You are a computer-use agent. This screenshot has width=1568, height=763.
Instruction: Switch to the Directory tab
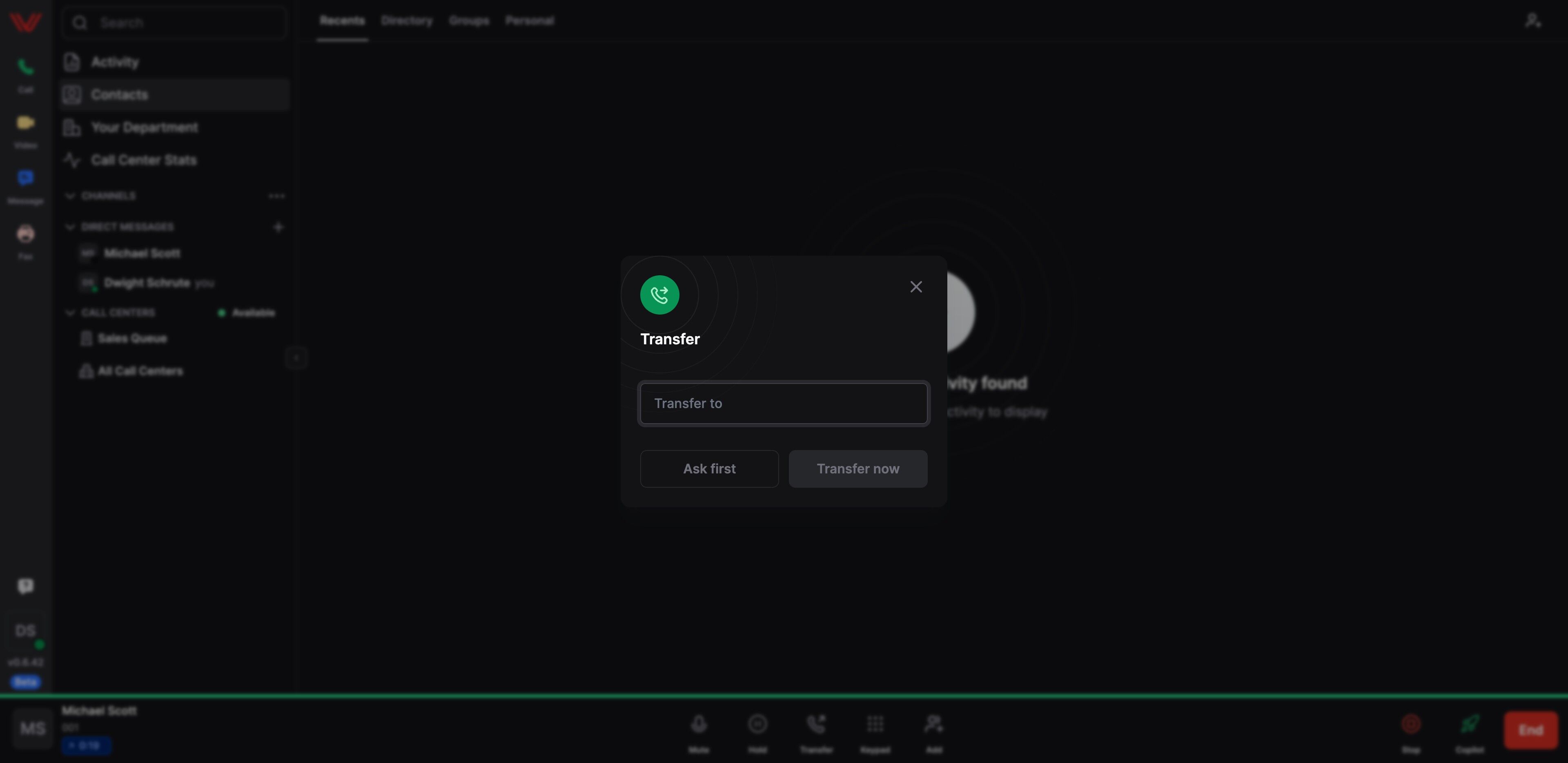407,21
